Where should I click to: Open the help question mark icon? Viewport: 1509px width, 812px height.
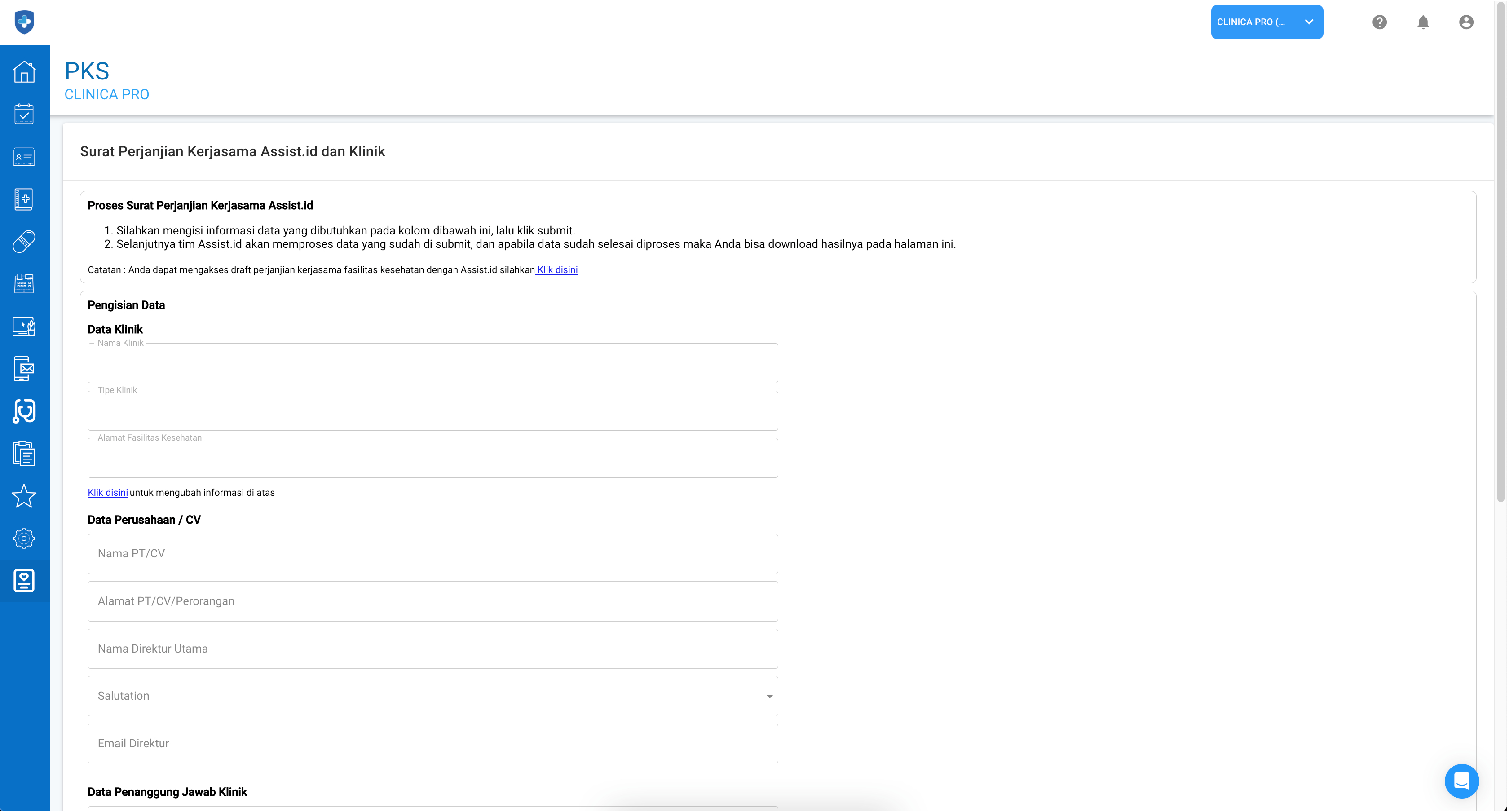[1379, 22]
